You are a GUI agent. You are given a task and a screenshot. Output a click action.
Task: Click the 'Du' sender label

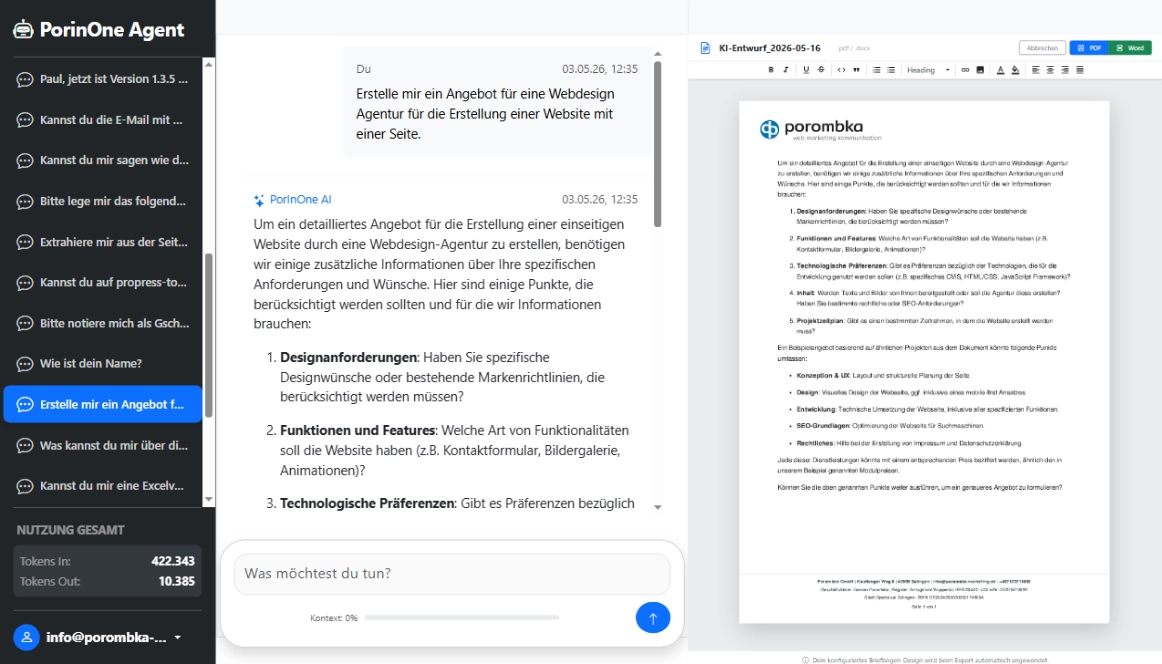click(x=363, y=69)
